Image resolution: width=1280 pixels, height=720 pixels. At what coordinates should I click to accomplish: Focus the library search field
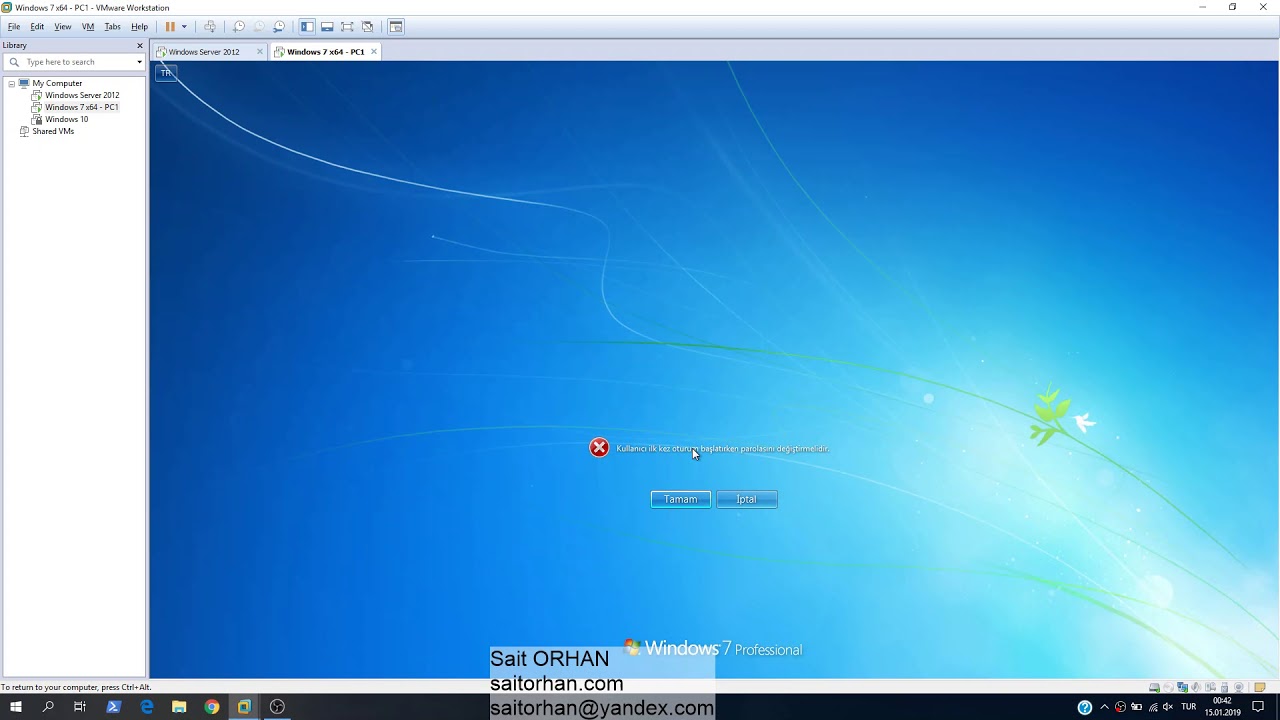pos(76,62)
